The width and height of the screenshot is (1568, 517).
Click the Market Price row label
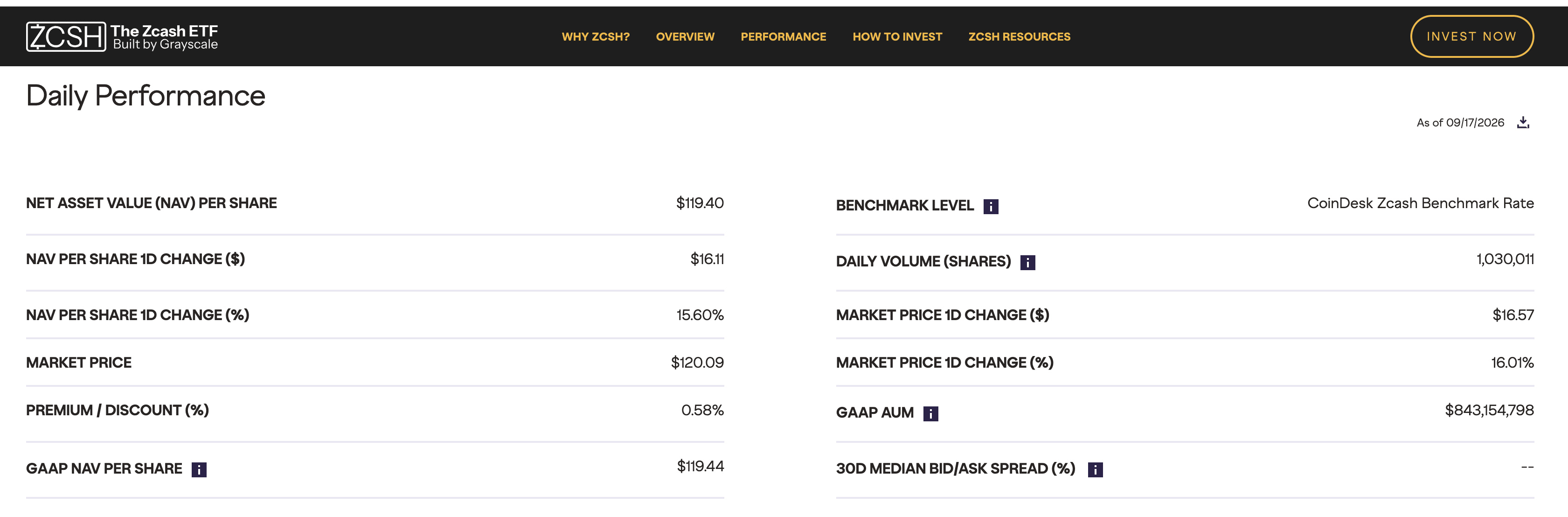point(78,363)
